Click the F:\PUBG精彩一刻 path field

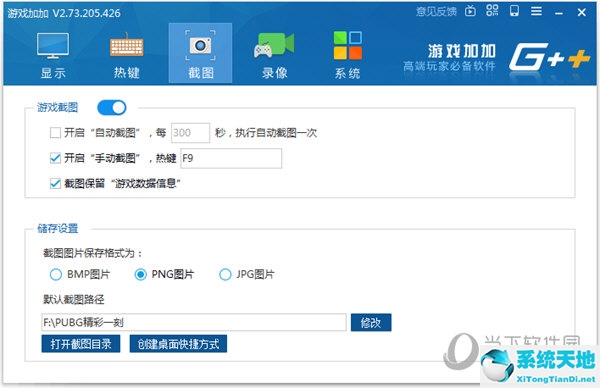click(x=194, y=322)
